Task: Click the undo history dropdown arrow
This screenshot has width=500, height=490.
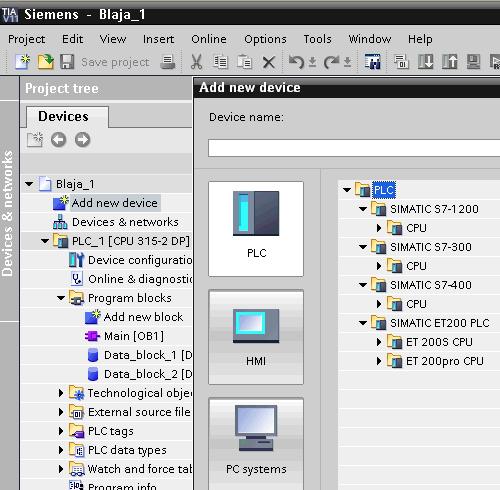Action: pyautogui.click(x=312, y=62)
